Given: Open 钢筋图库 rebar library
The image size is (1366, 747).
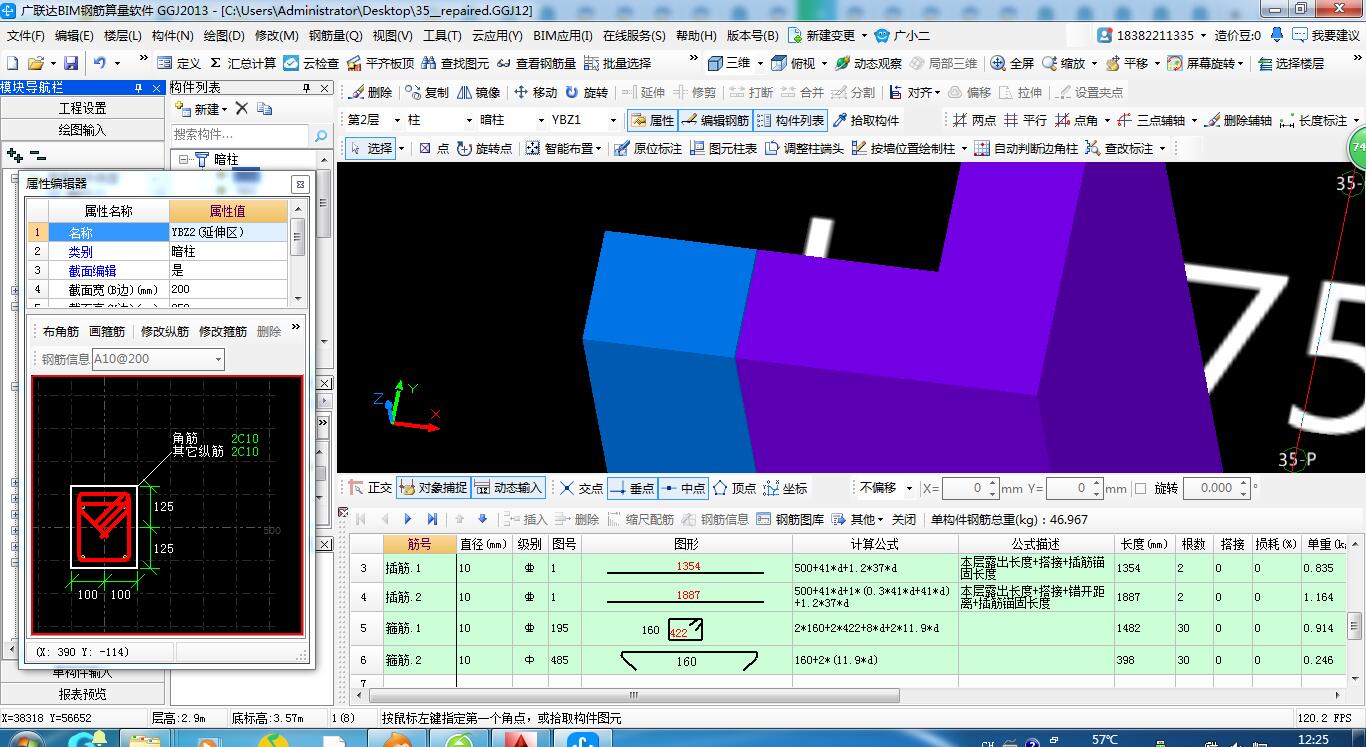Looking at the screenshot, I should coord(791,519).
